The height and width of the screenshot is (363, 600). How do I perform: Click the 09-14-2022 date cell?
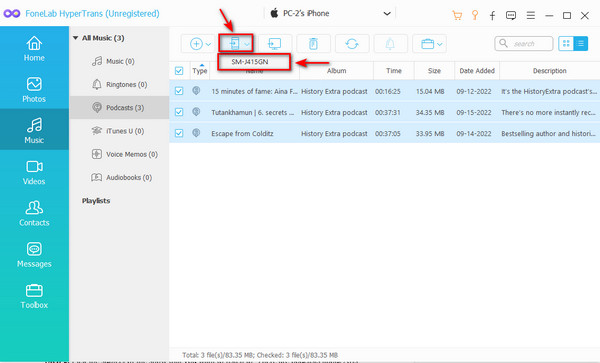pyautogui.click(x=474, y=133)
